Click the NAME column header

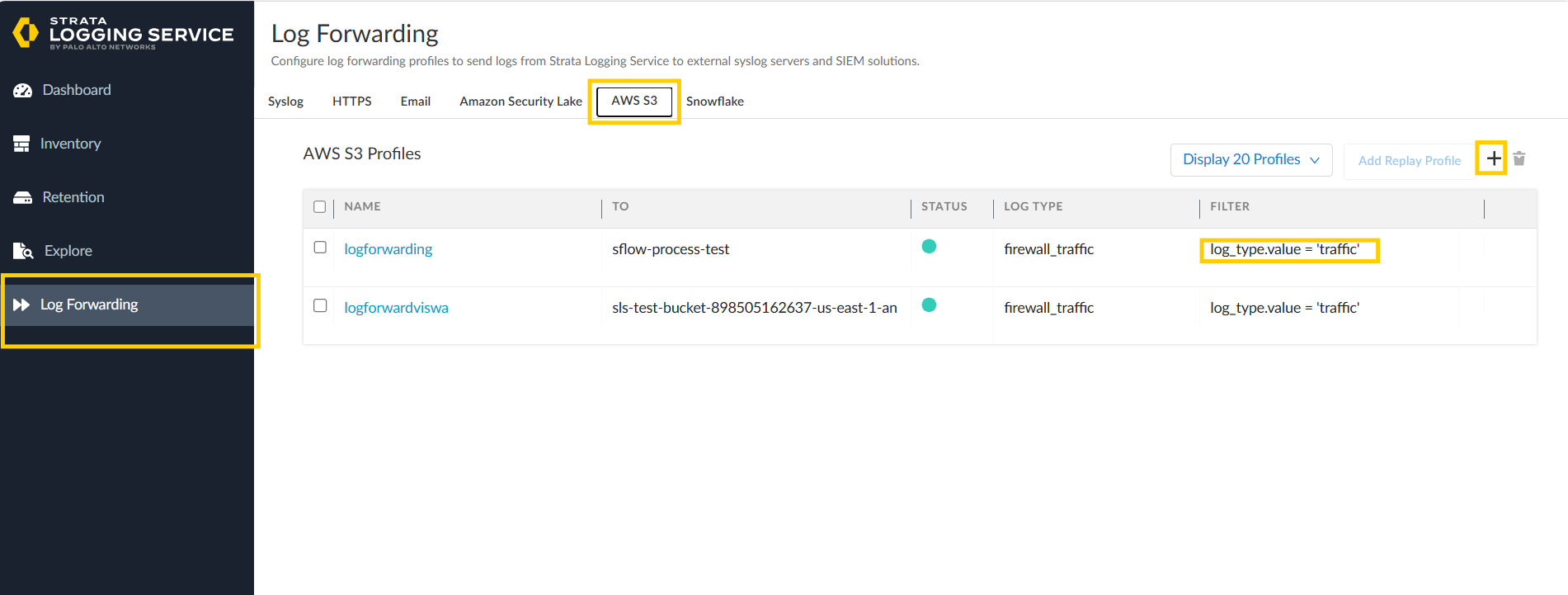(x=362, y=206)
